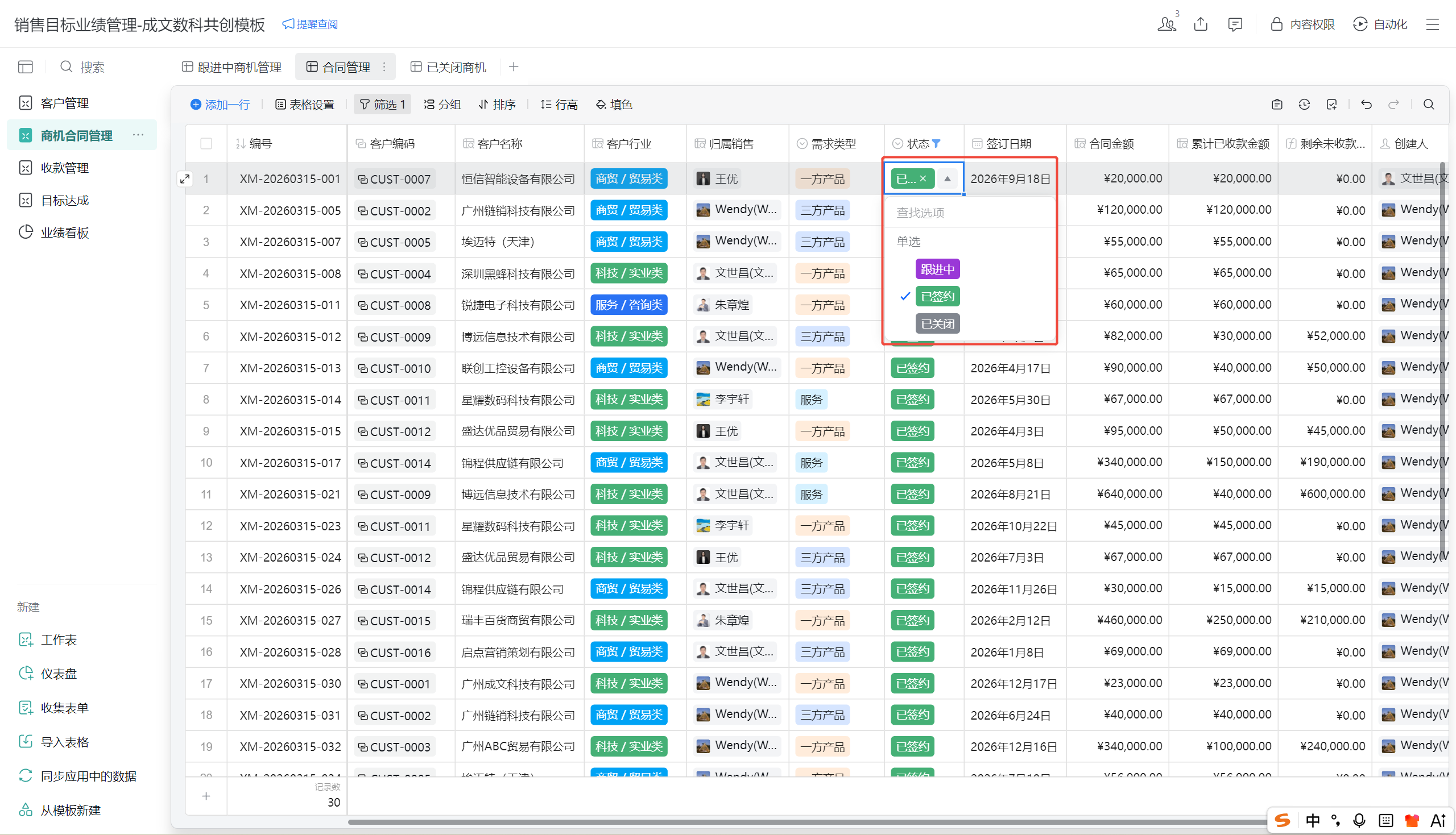Open 收款管理 in the sidebar
The height and width of the screenshot is (835, 1456).
click(65, 168)
